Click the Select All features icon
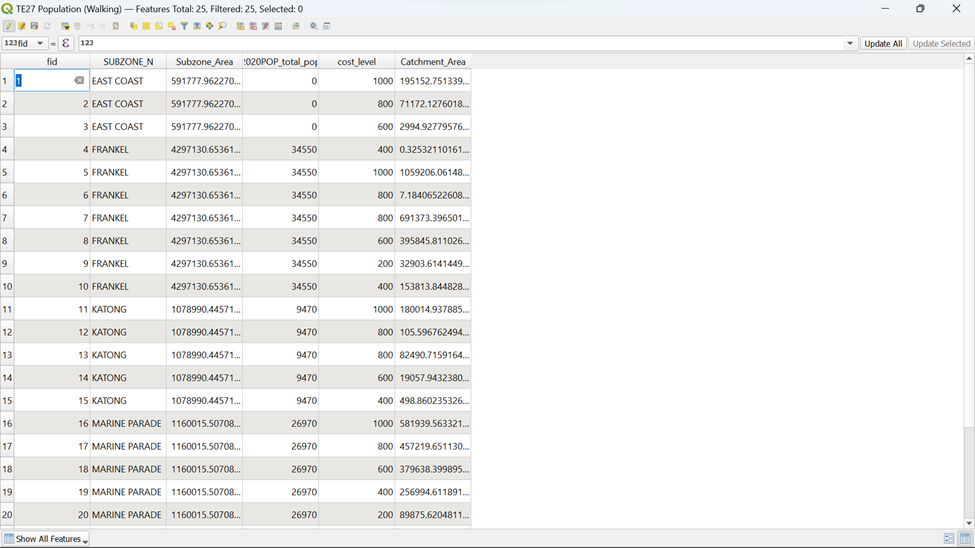This screenshot has height=548, width=975. [146, 26]
